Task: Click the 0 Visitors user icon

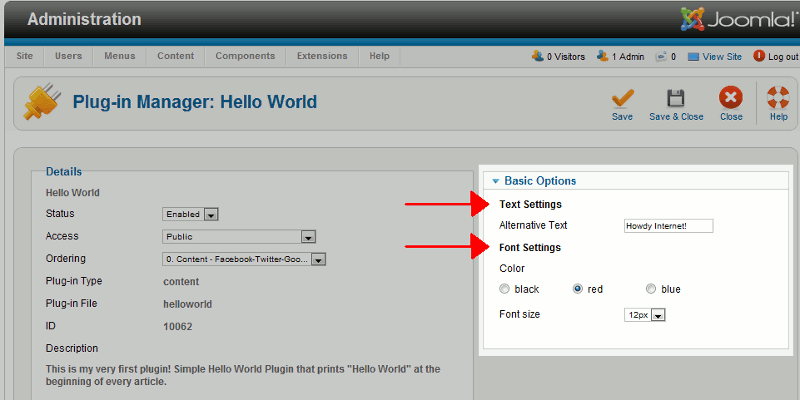Action: 538,56
